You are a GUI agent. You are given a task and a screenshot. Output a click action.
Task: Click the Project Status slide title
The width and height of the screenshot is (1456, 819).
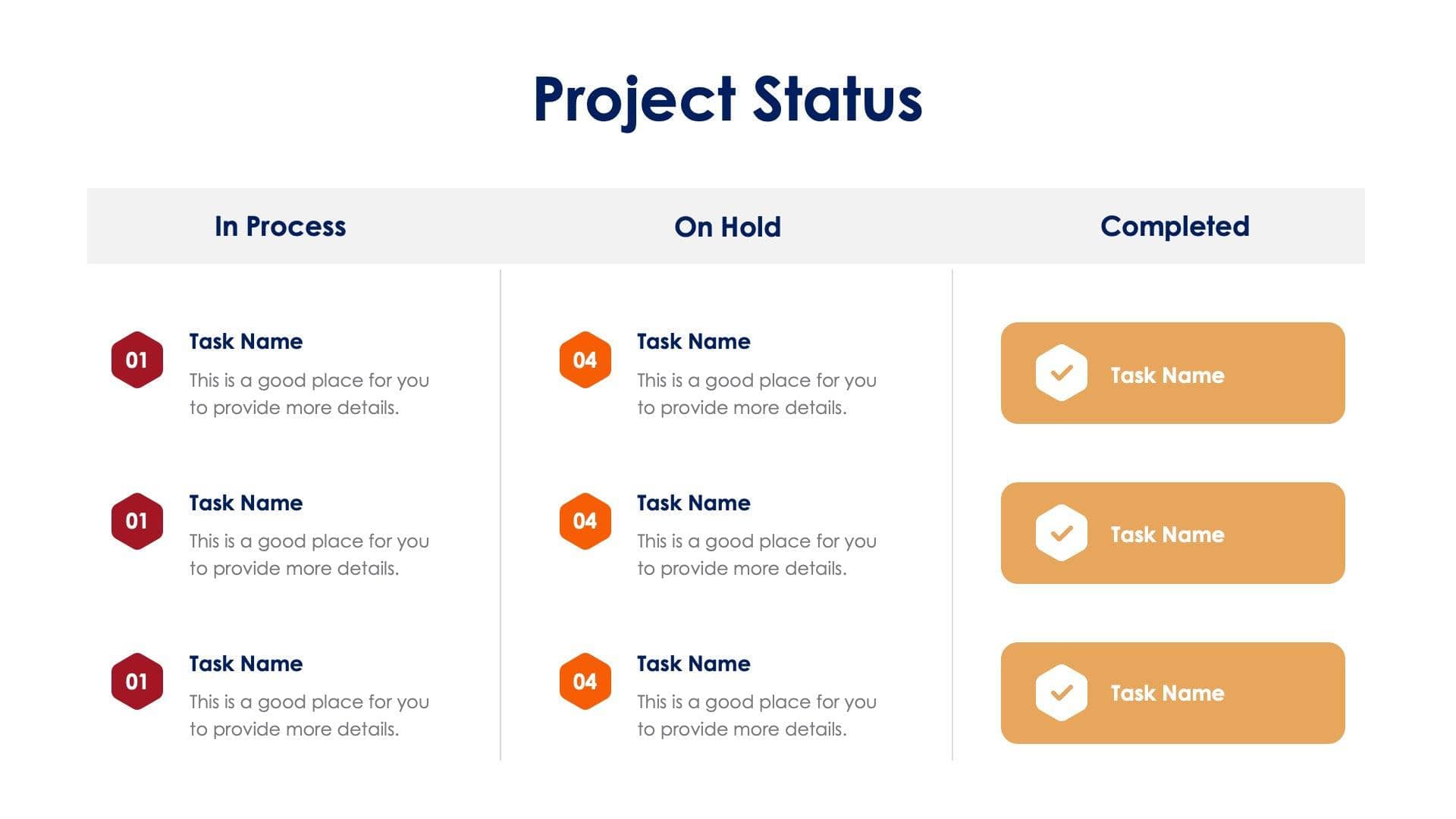(727, 99)
